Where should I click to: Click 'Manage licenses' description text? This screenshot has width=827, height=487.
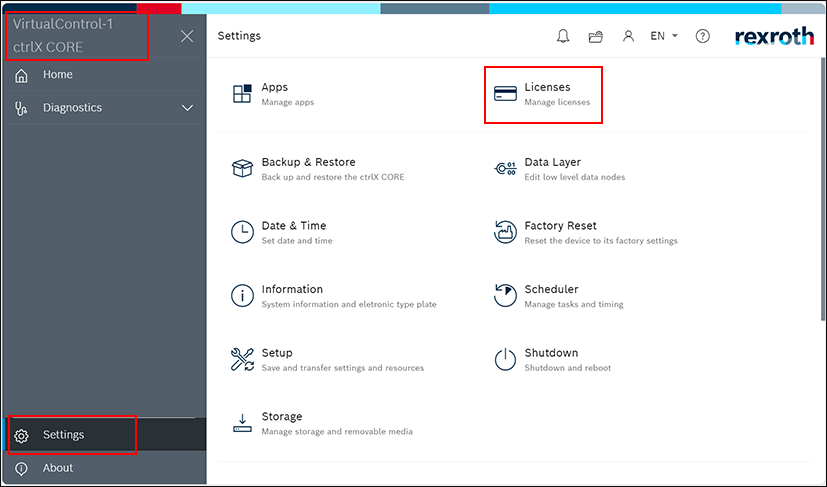coord(557,102)
